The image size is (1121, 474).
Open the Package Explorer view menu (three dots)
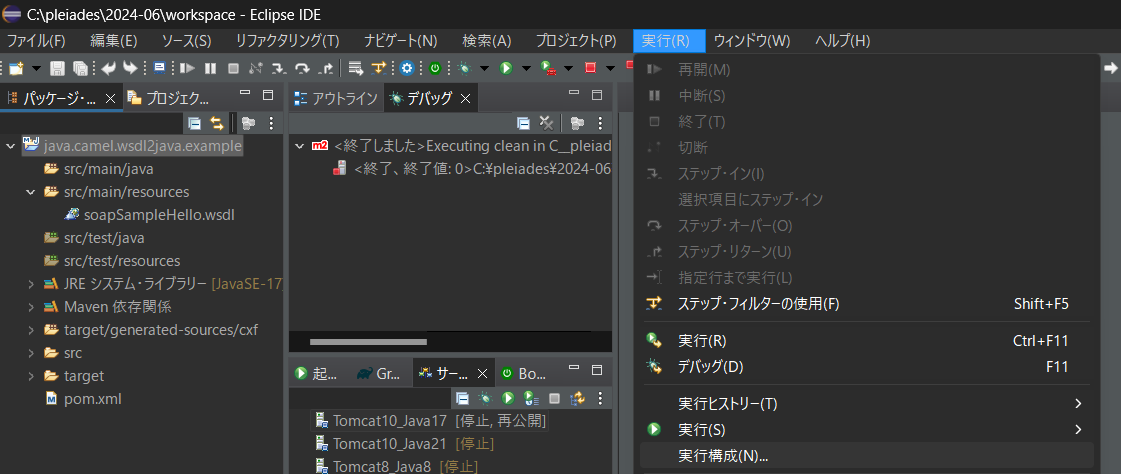pyautogui.click(x=271, y=123)
